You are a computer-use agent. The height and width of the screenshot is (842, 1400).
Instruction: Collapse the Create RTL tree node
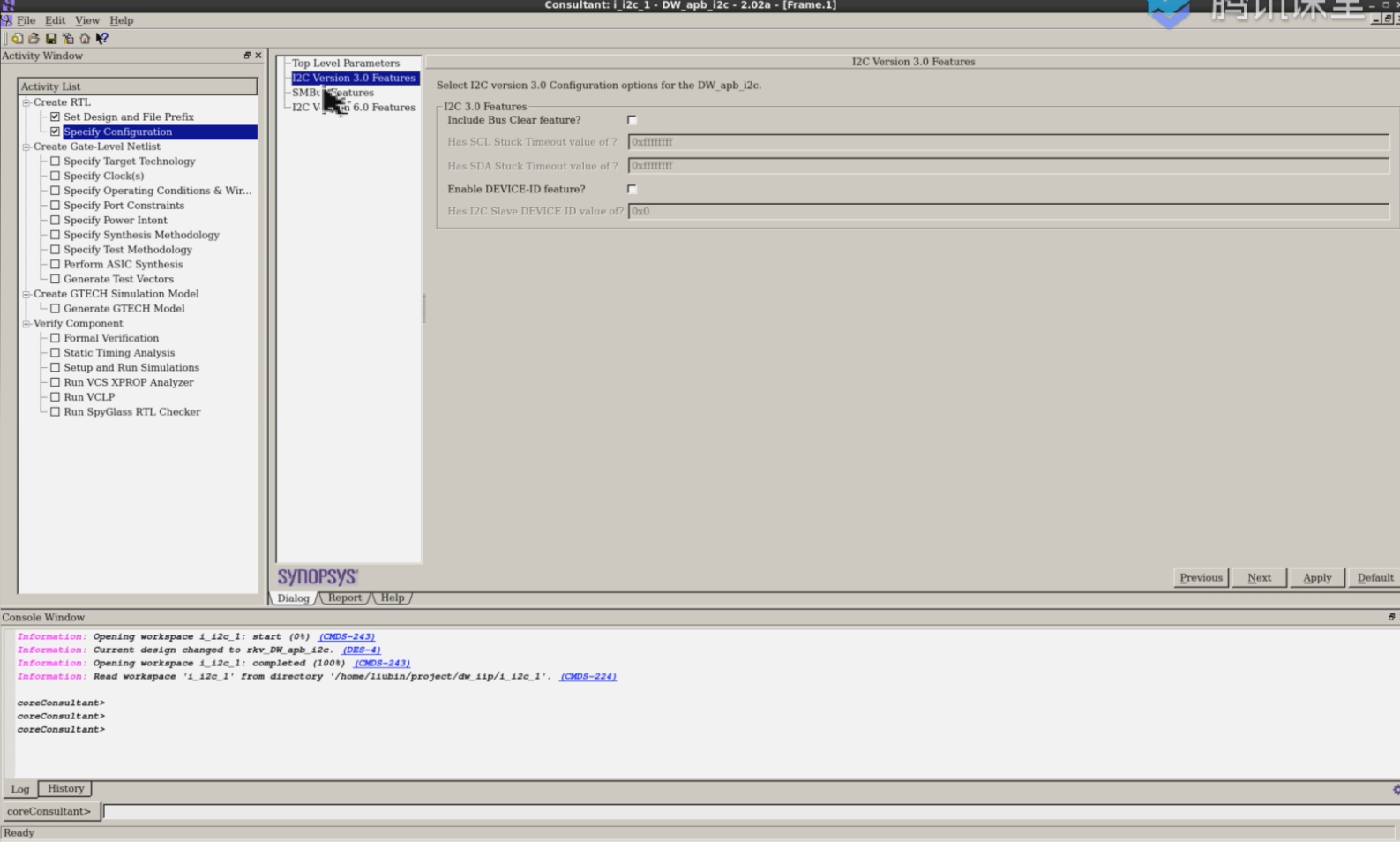[26, 102]
